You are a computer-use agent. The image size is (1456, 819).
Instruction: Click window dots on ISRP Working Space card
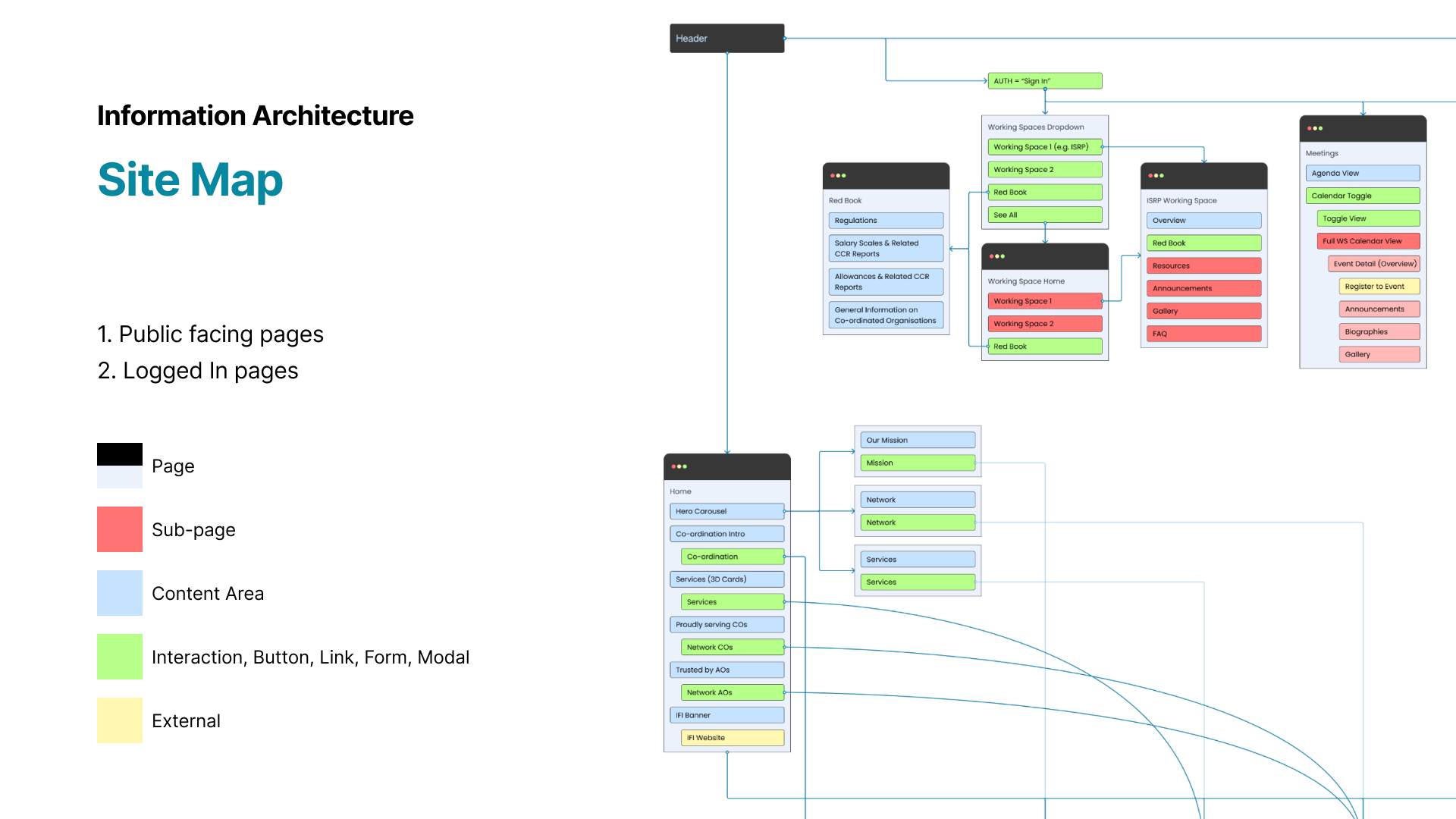pos(1156,175)
